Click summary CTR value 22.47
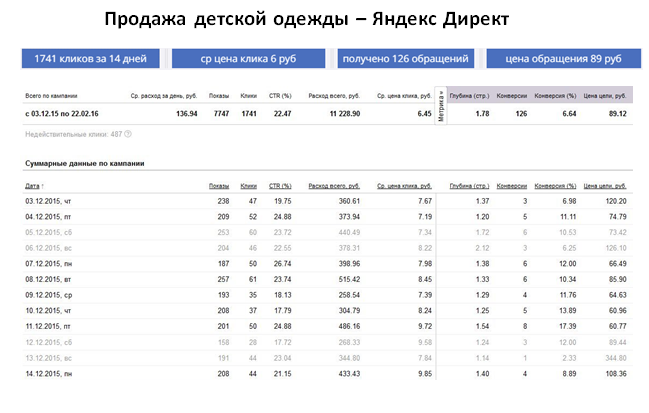The width and height of the screenshot is (649, 413). pos(282,114)
